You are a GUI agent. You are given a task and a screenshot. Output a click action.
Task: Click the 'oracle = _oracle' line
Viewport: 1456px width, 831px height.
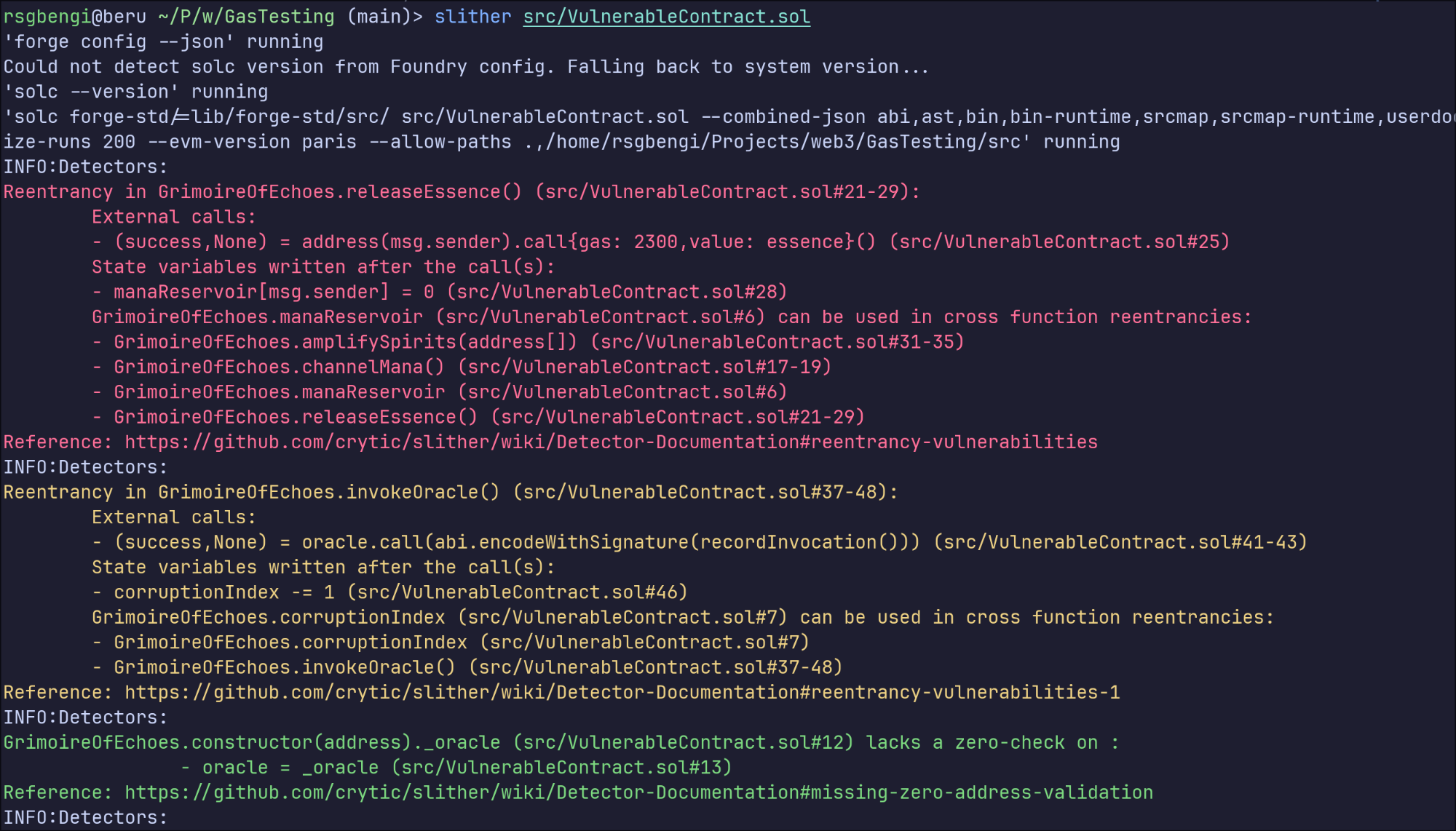coord(290,768)
